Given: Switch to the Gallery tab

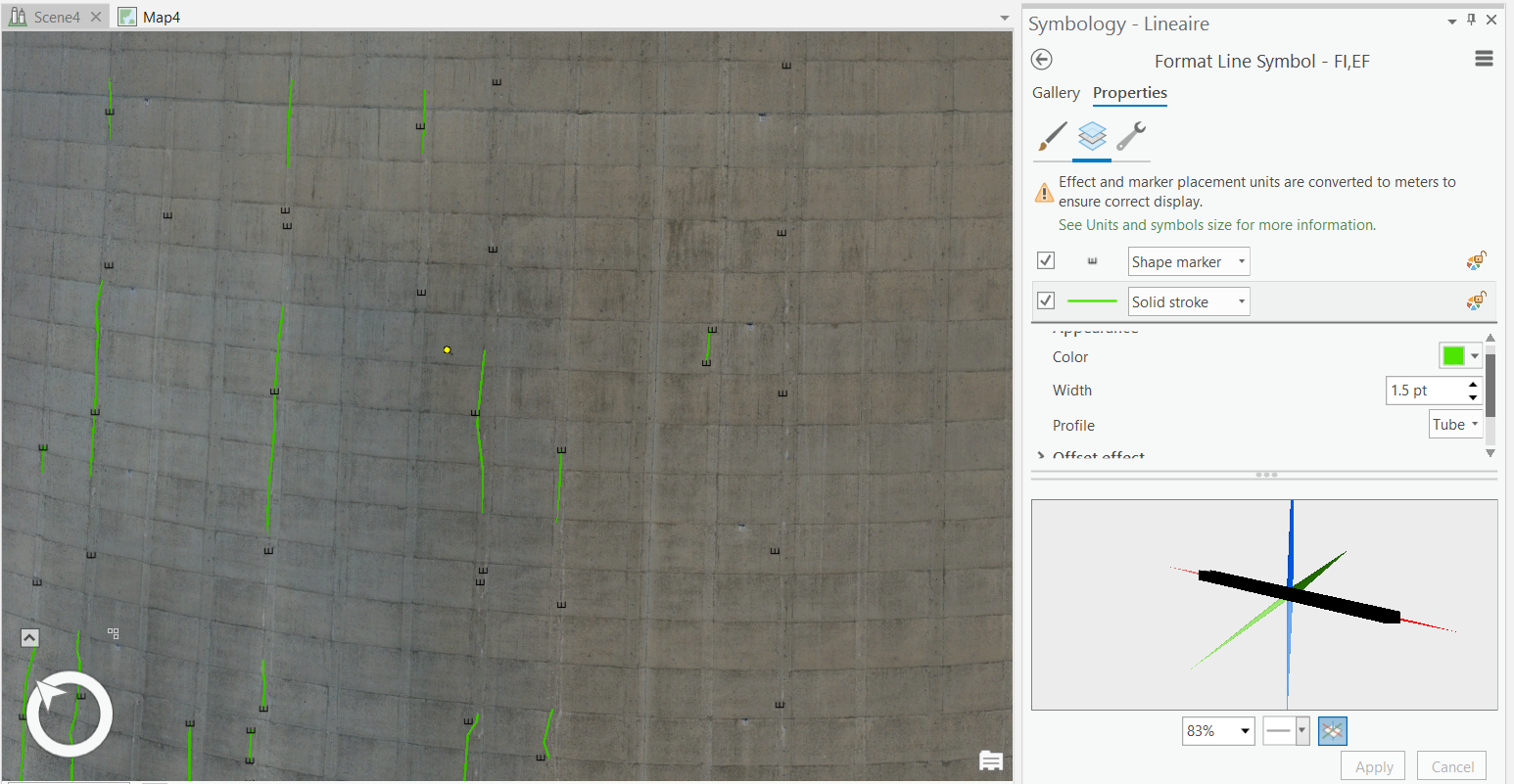Looking at the screenshot, I should click(1056, 93).
